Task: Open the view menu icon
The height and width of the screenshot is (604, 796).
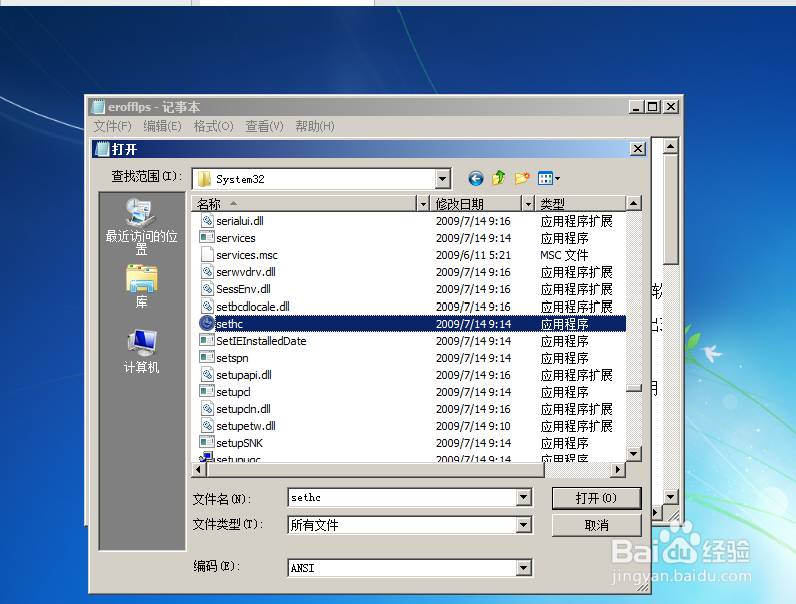Action: click(x=545, y=178)
